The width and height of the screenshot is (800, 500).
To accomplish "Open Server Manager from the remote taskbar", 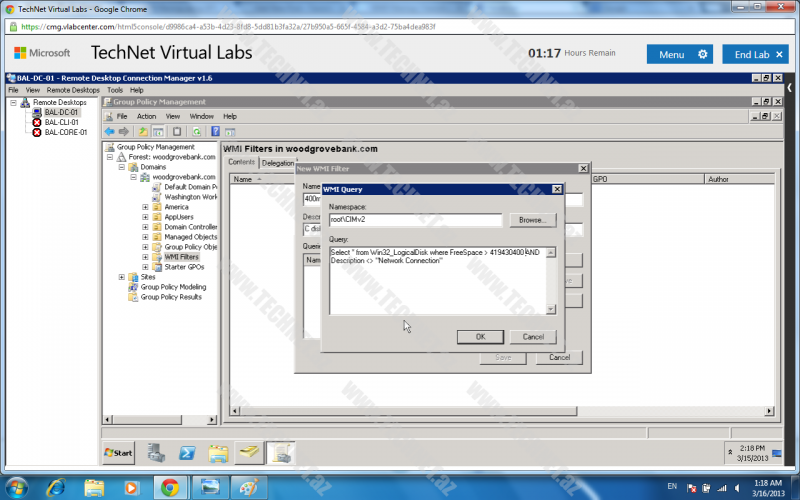I will tap(156, 453).
